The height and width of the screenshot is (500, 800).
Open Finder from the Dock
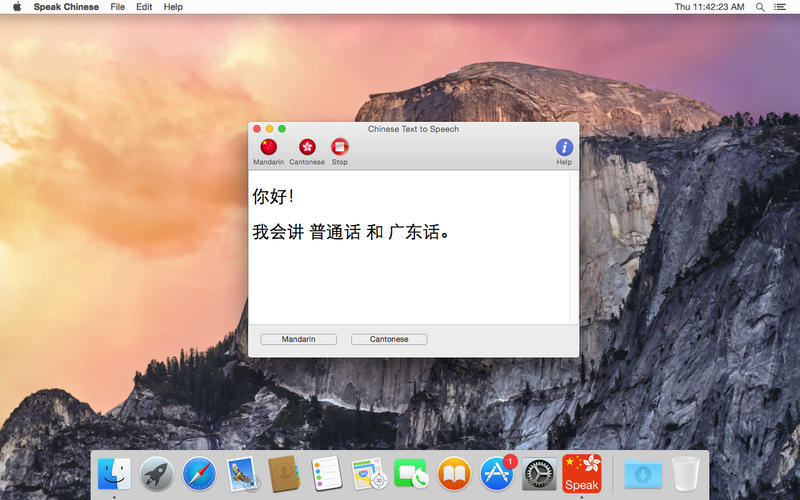pos(114,473)
